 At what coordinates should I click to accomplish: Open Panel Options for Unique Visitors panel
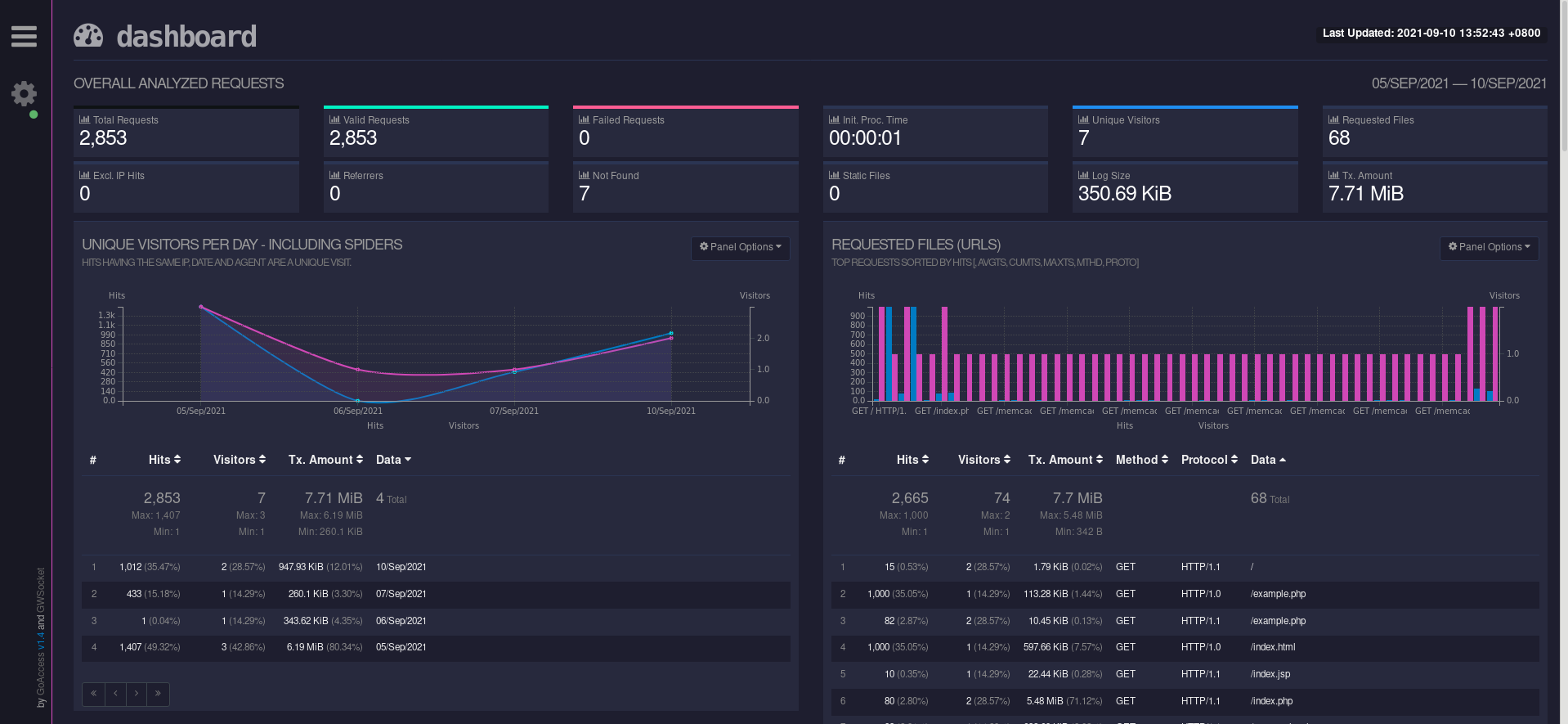point(741,247)
